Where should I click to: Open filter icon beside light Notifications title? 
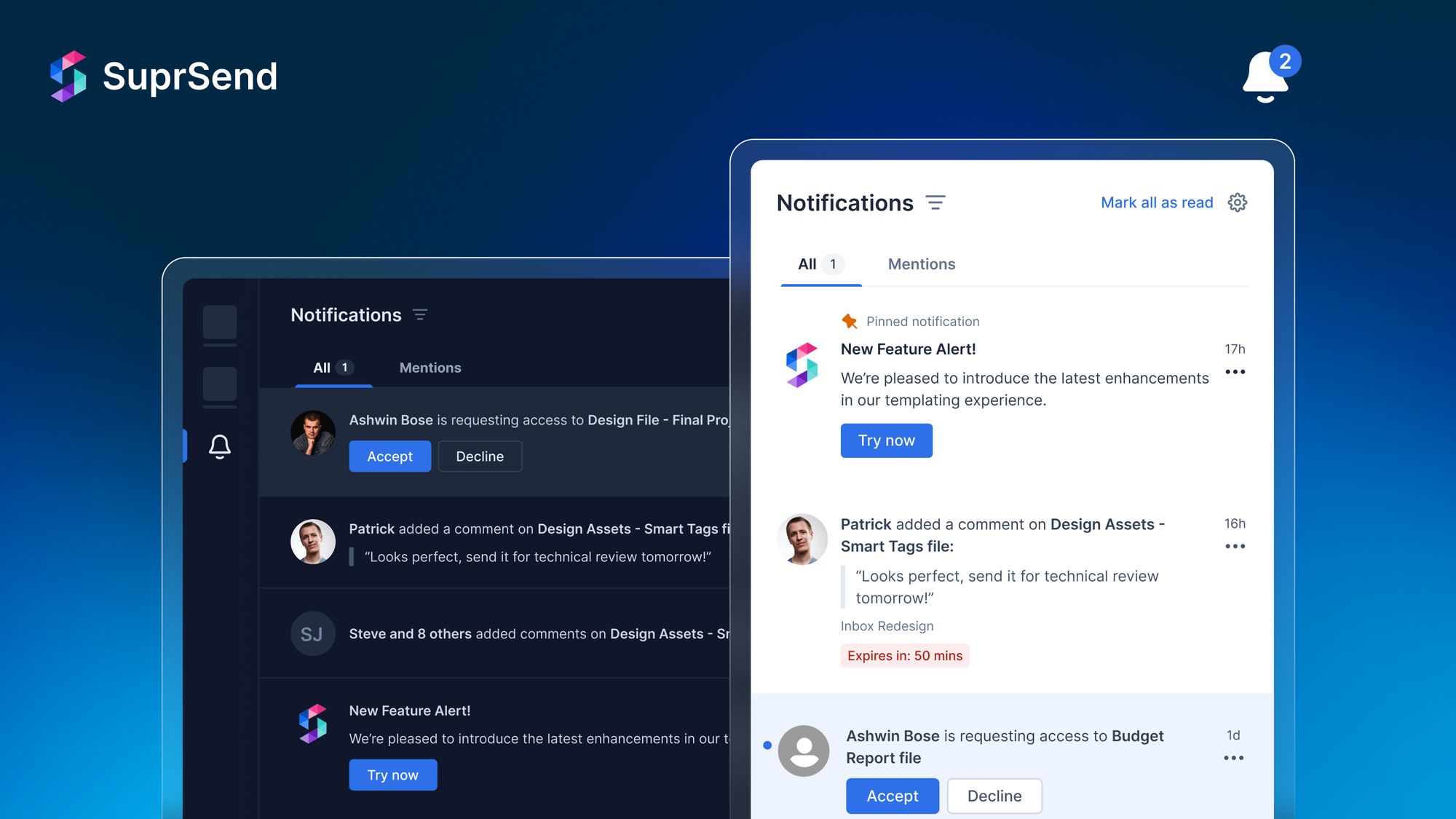coord(935,202)
